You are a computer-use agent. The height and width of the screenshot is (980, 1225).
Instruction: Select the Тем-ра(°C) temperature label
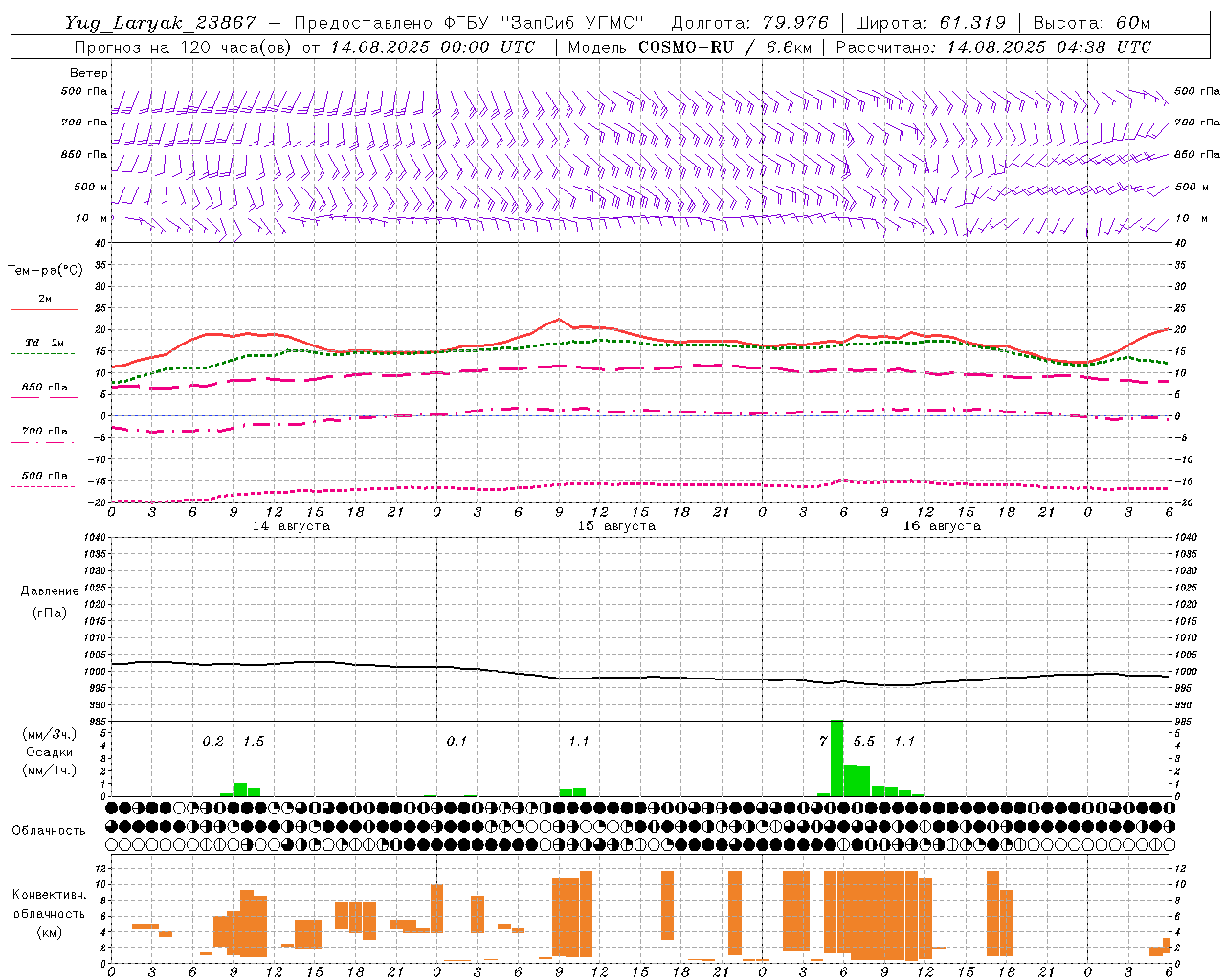point(45,271)
